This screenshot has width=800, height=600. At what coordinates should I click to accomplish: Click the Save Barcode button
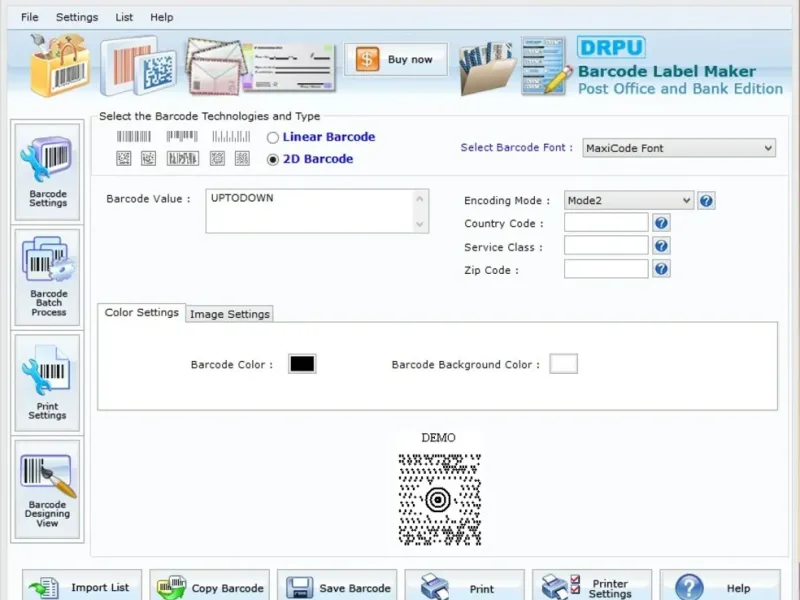pos(337,585)
